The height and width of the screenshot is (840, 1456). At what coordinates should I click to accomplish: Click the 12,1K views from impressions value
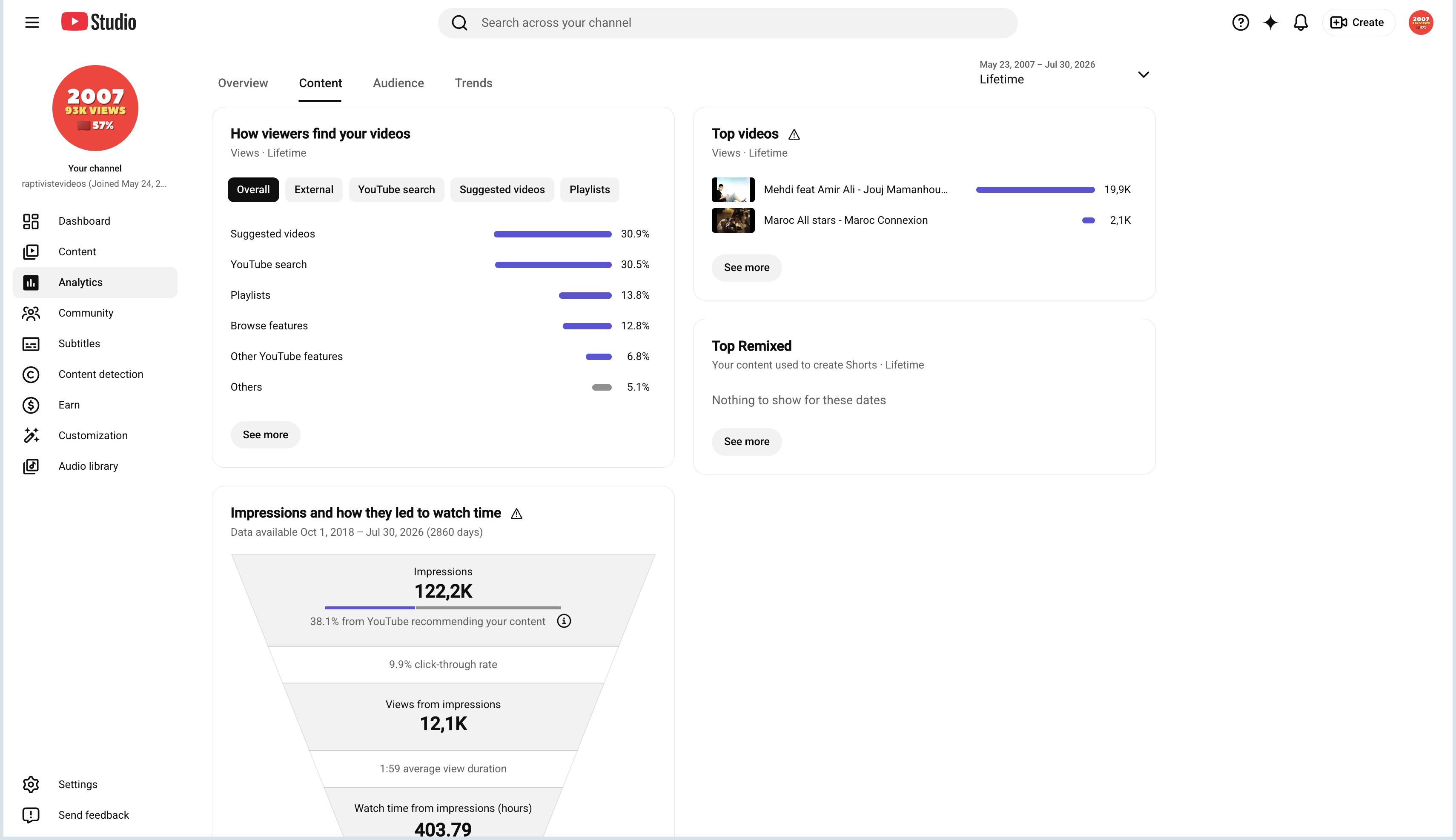tap(443, 723)
